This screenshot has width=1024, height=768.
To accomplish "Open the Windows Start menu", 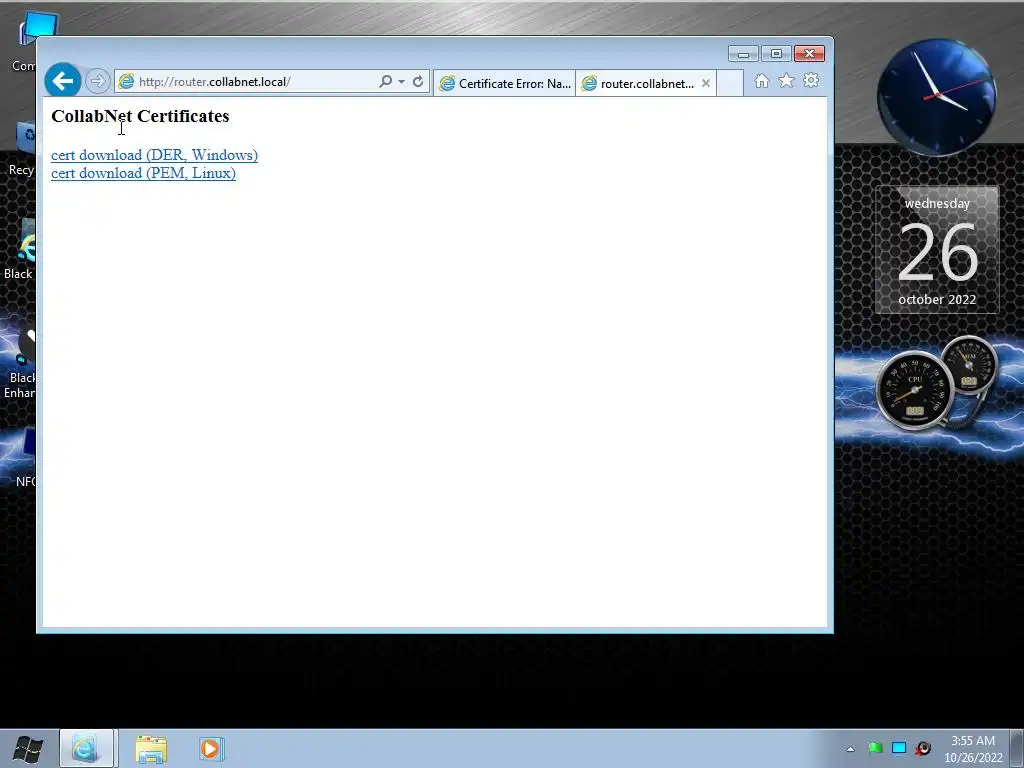I will click(28, 748).
